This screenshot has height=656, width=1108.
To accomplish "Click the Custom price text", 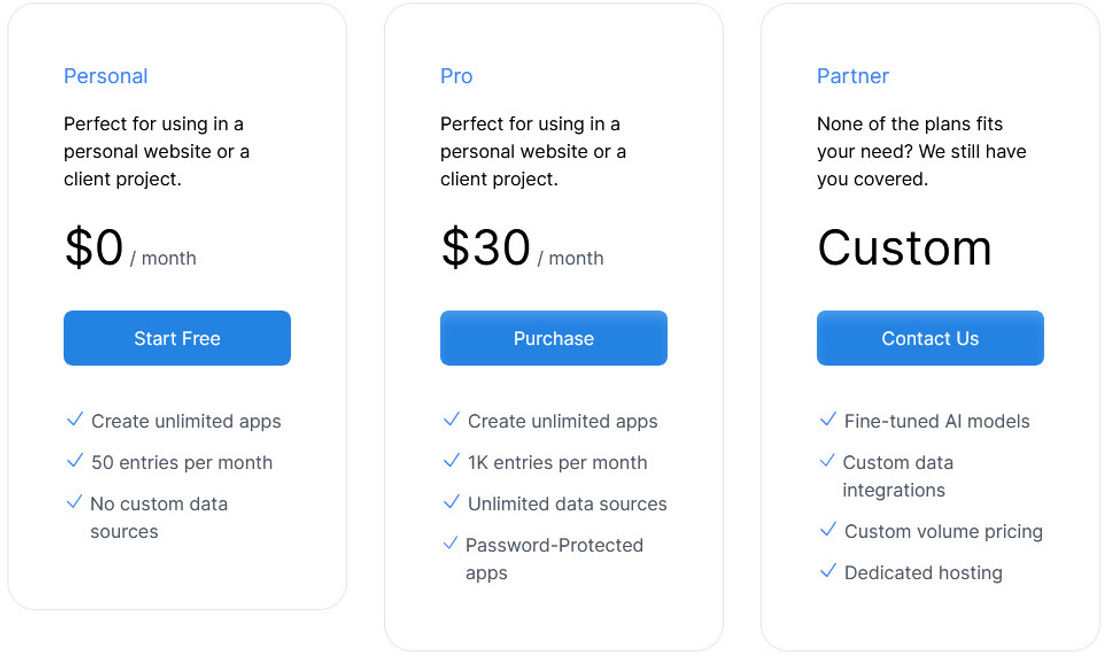I will pyautogui.click(x=905, y=247).
